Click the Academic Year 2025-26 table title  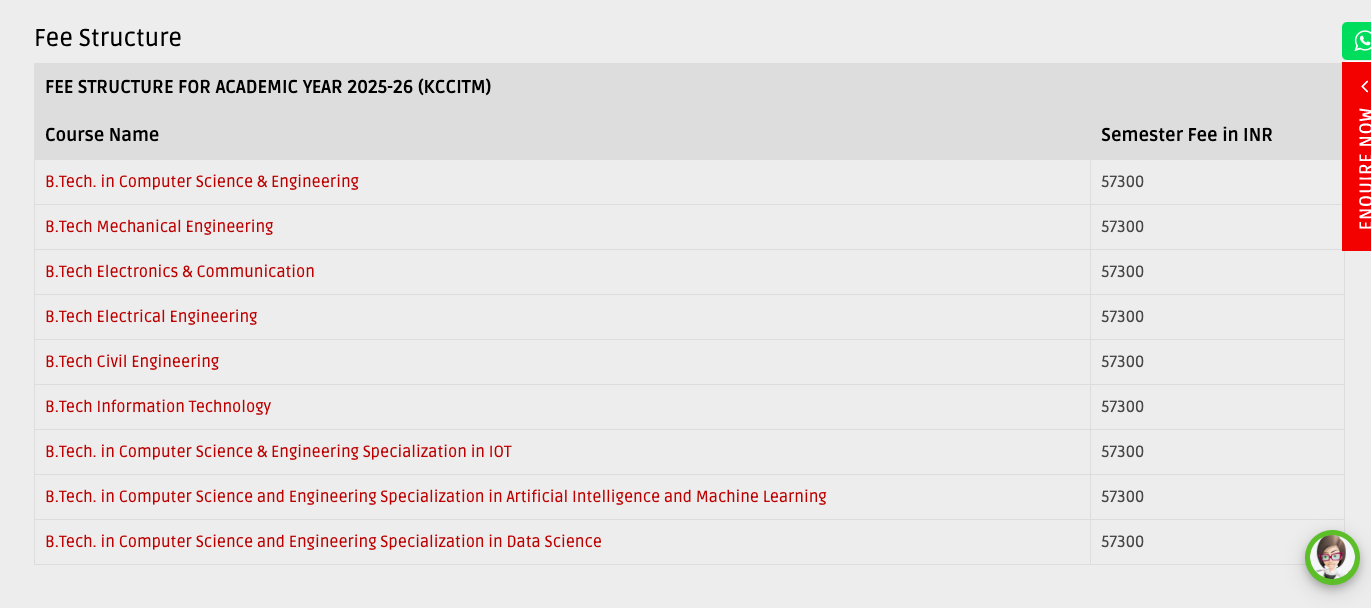268,87
